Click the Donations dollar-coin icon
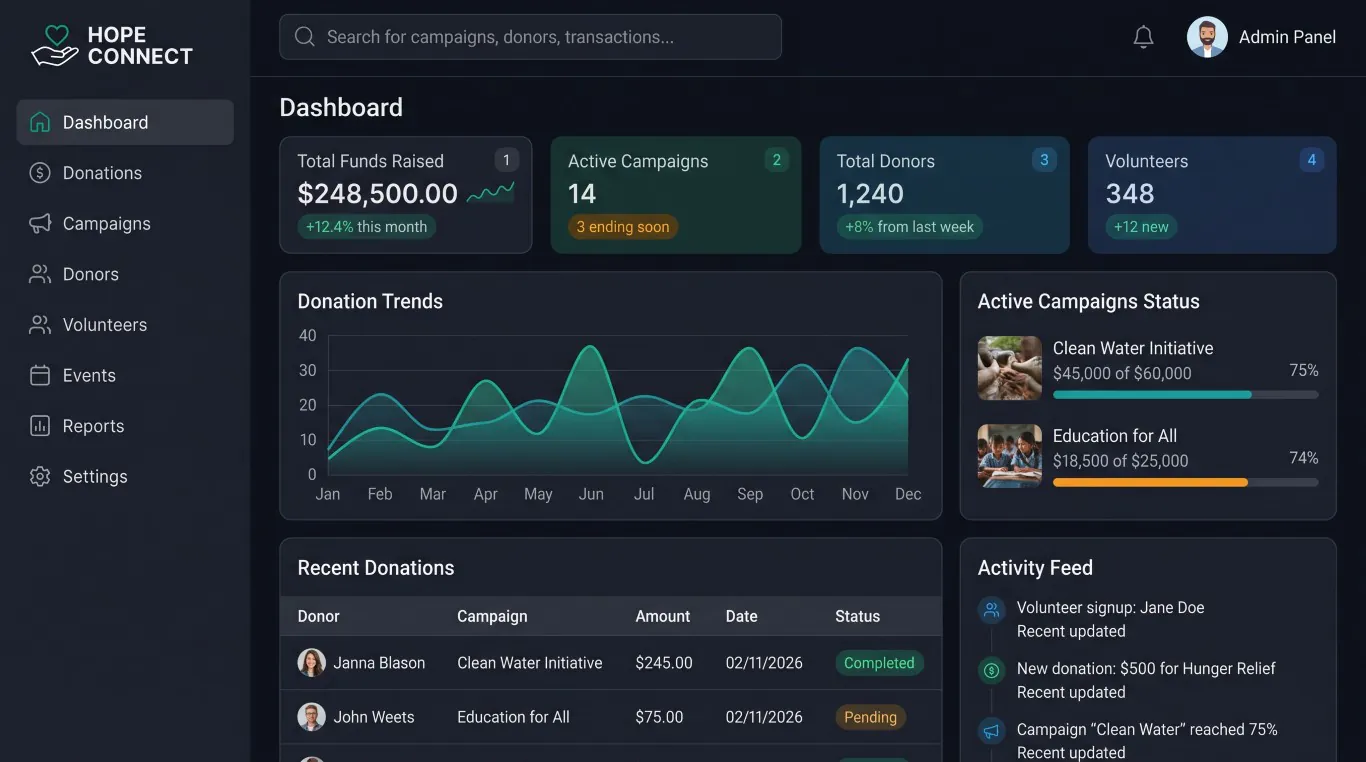Image resolution: width=1366 pixels, height=762 pixels. tap(40, 173)
